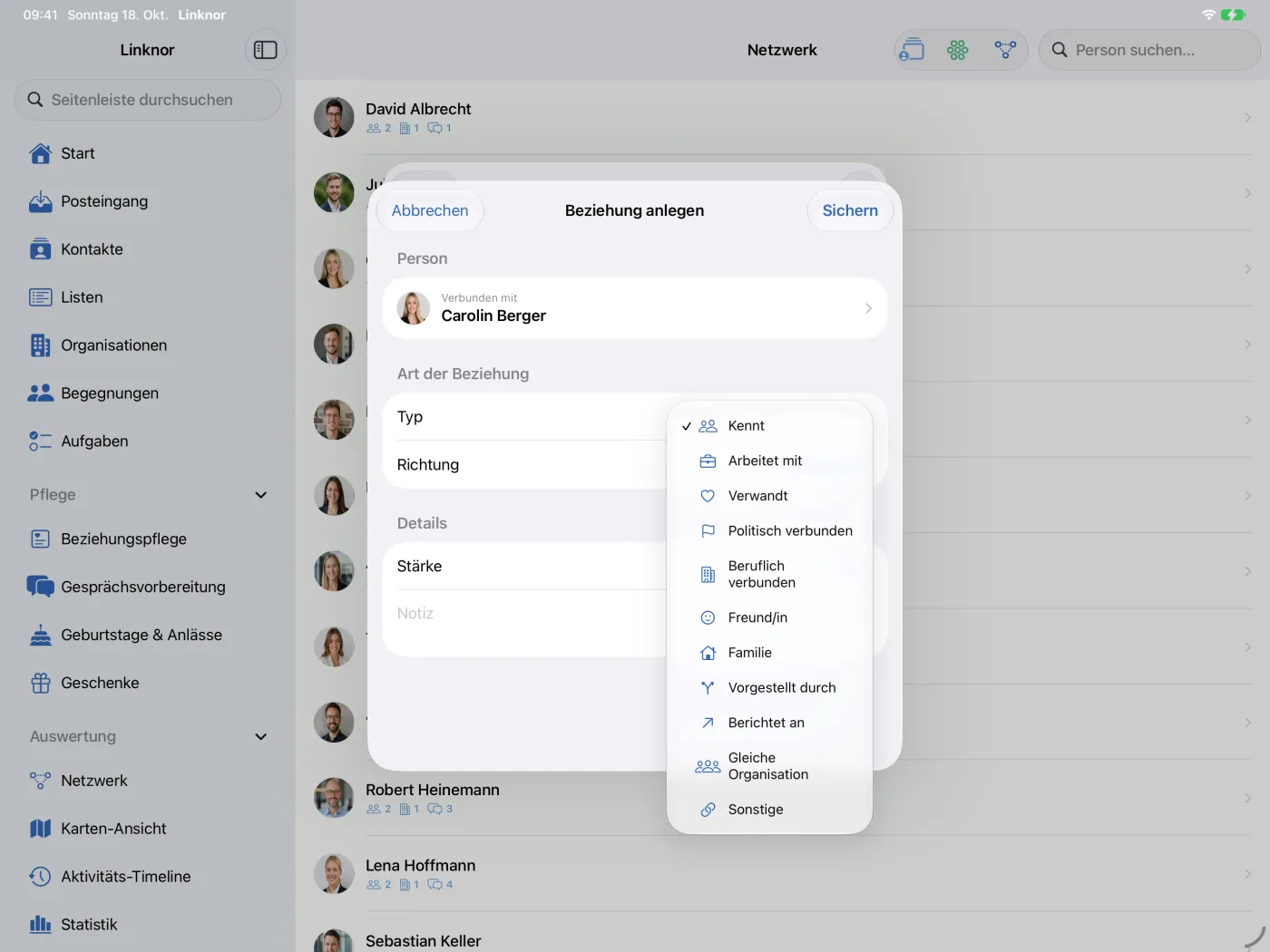Toggle the sidebar visibility button
The height and width of the screenshot is (952, 1270).
click(266, 50)
